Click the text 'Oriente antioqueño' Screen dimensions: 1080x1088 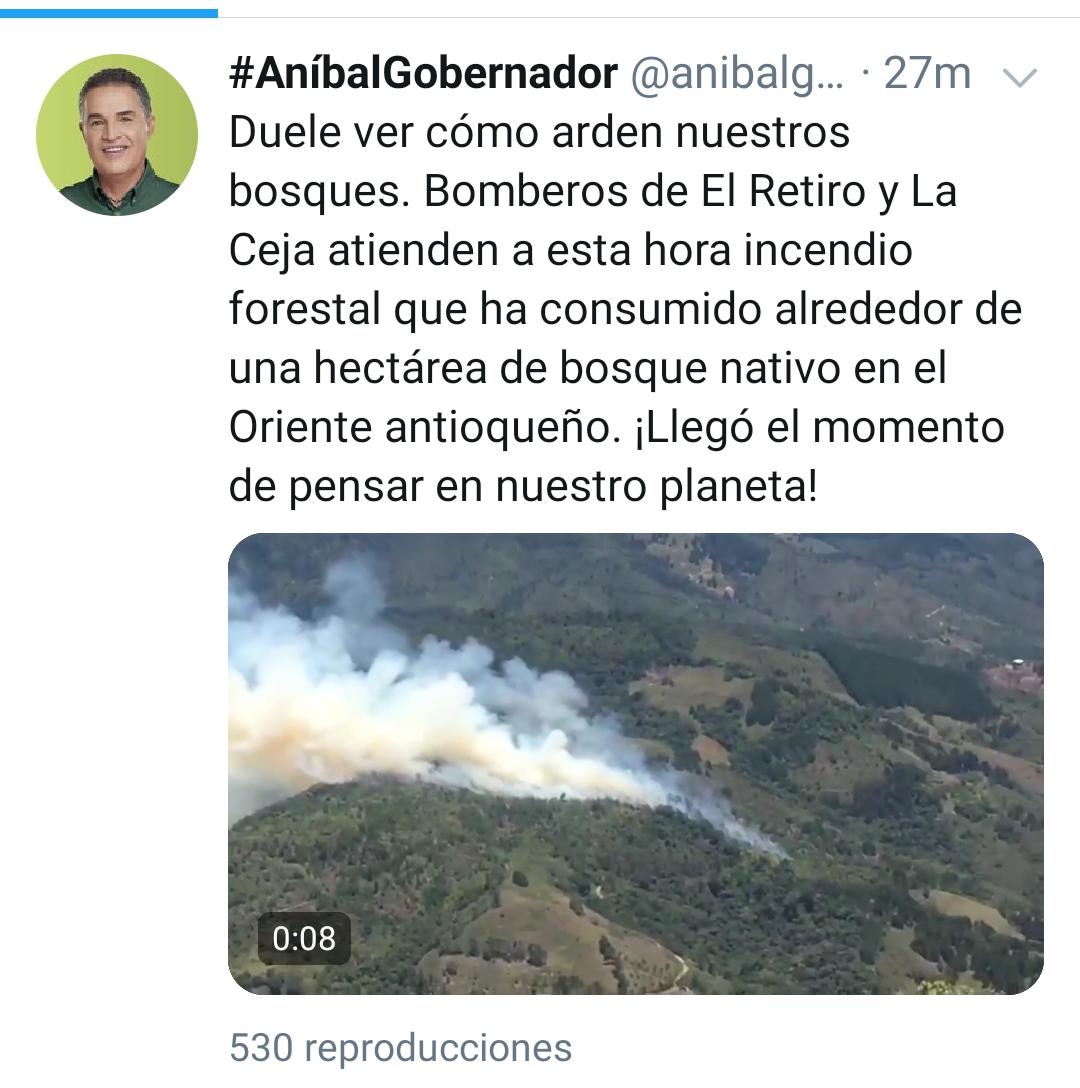(x=425, y=427)
